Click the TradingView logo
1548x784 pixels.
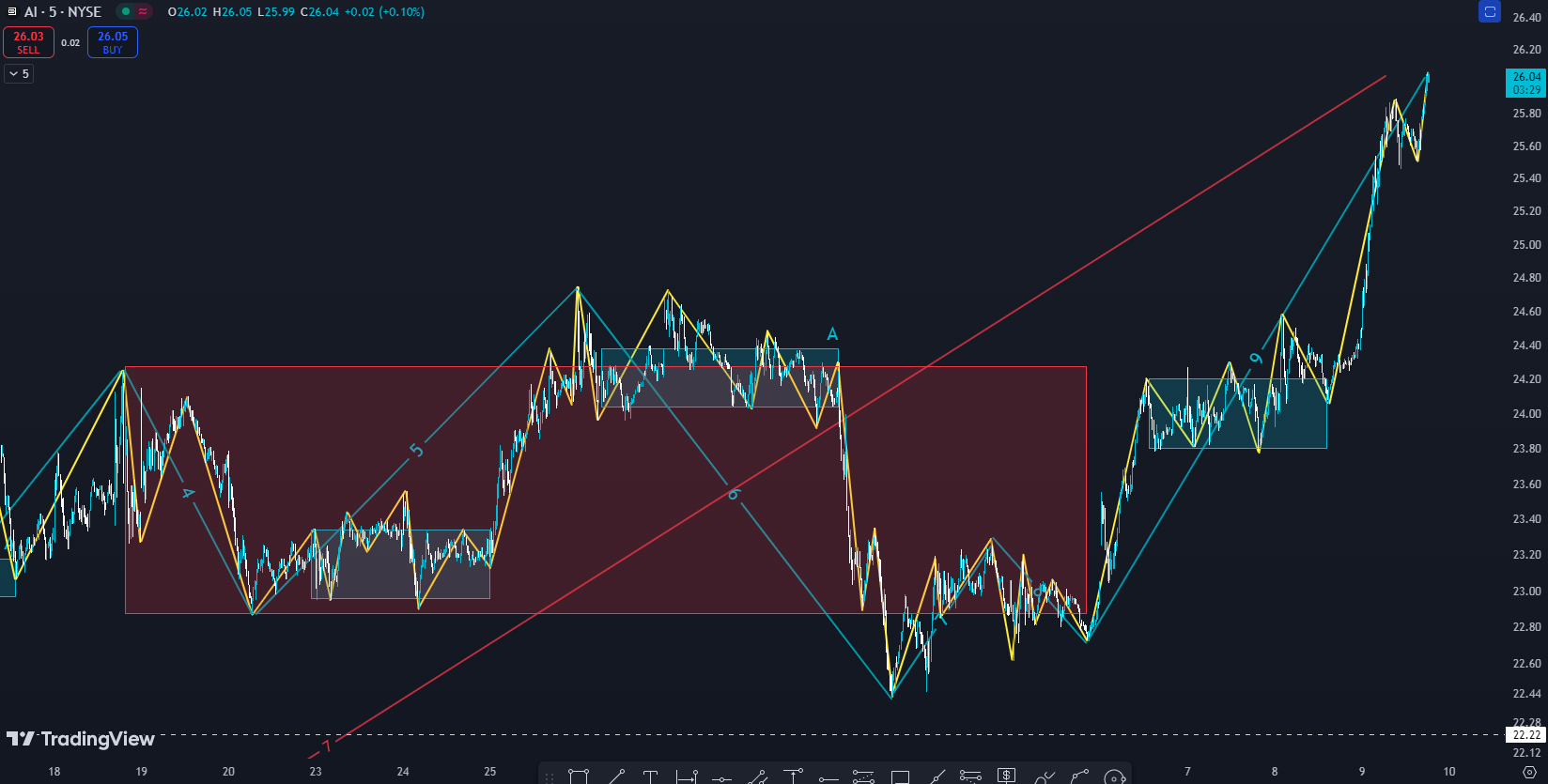click(x=81, y=739)
